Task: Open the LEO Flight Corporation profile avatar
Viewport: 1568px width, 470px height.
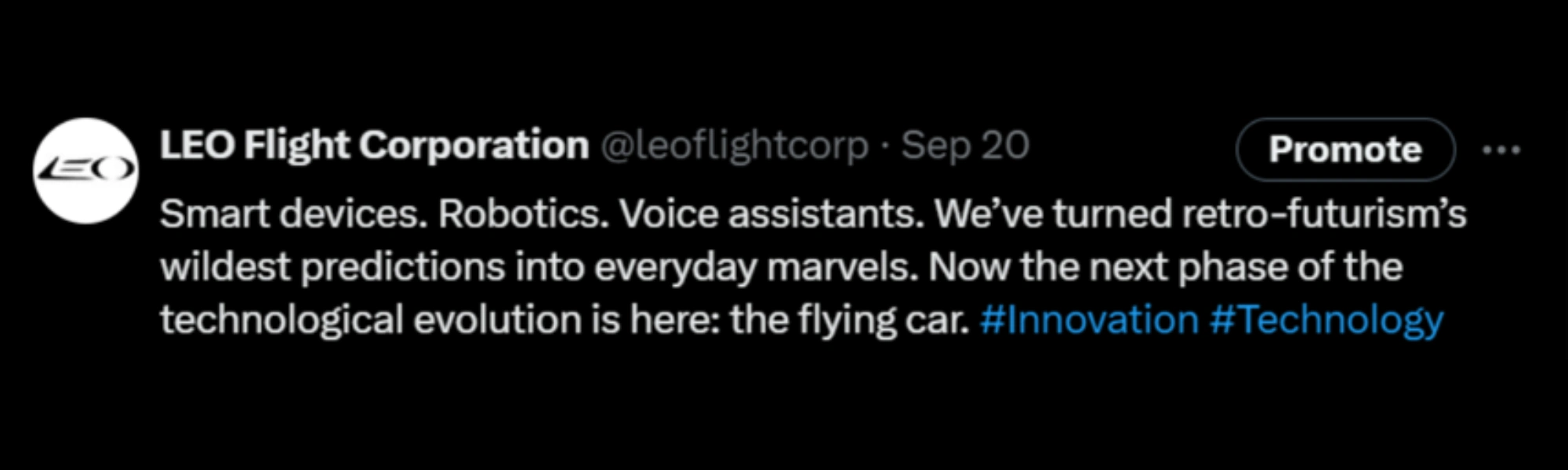Action: click(x=85, y=170)
